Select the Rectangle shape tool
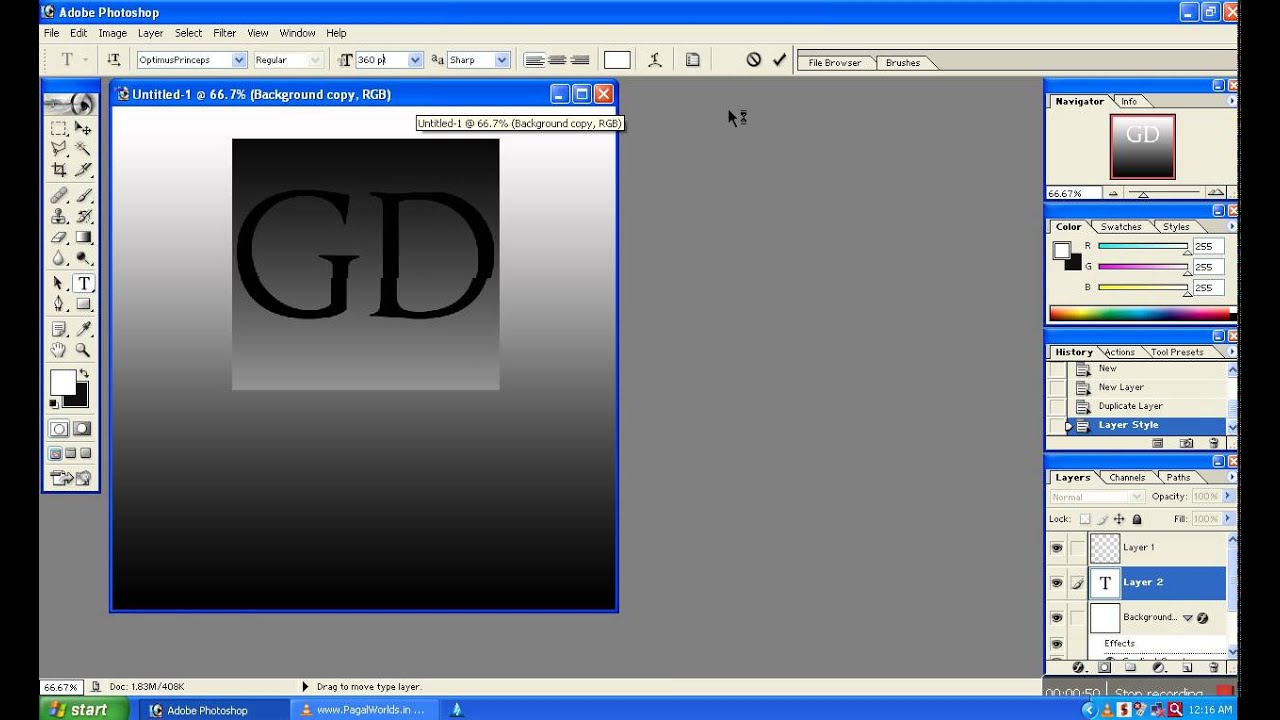This screenshot has width=1280, height=720. pyautogui.click(x=83, y=304)
